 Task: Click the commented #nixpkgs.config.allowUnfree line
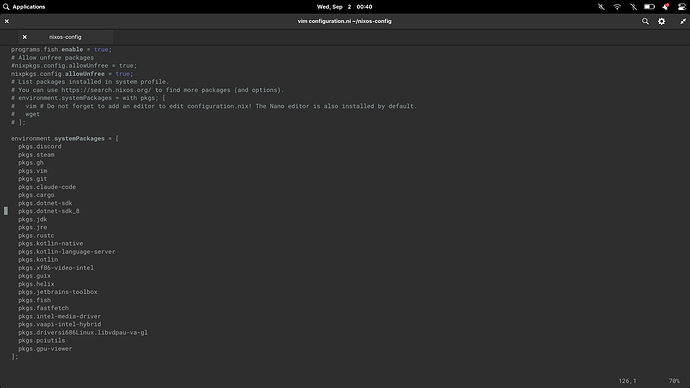[x=74, y=66]
